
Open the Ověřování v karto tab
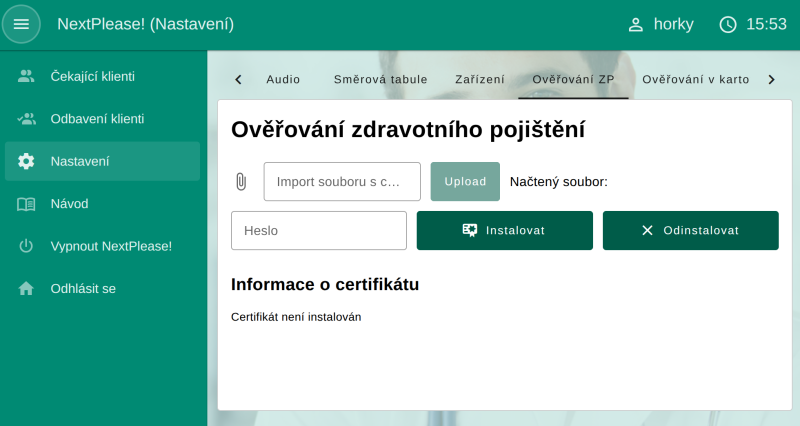(695, 79)
